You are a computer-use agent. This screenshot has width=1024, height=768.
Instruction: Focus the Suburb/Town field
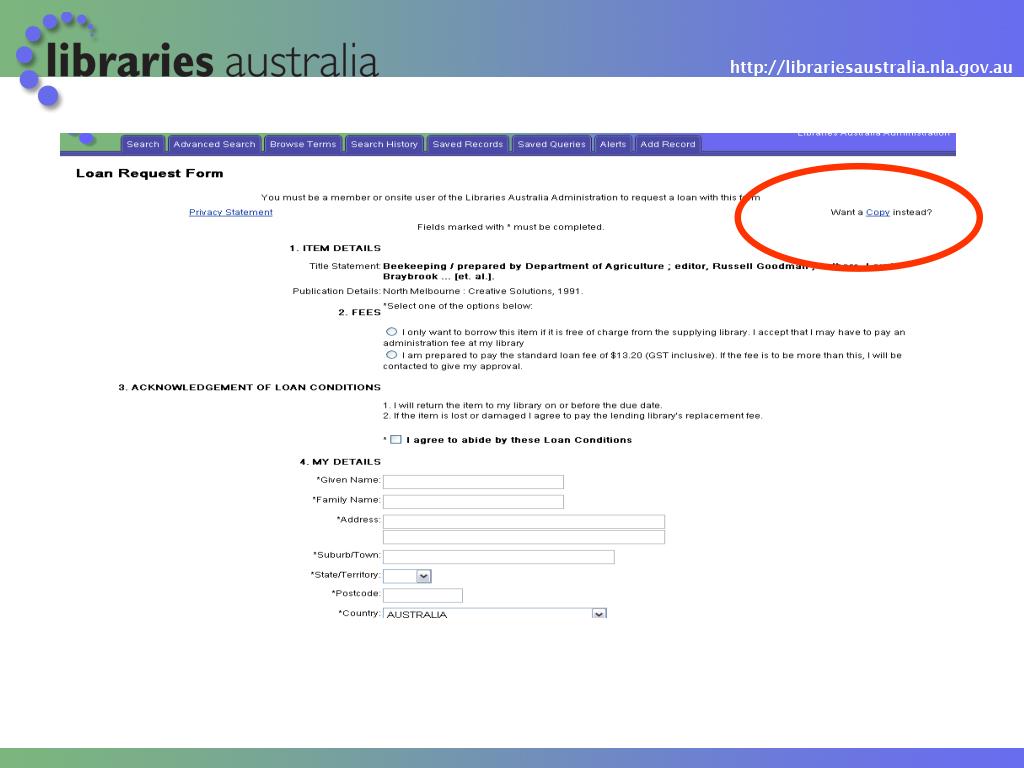tap(499, 556)
